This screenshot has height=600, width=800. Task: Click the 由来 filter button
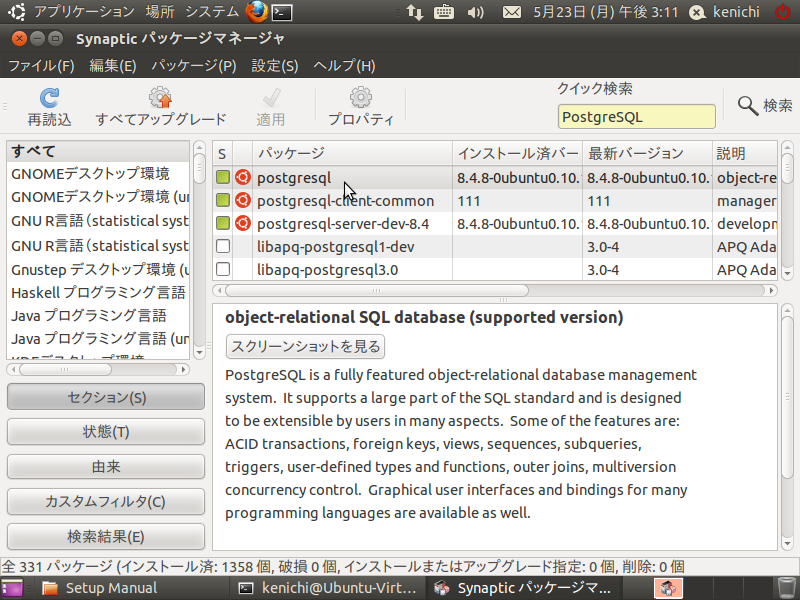click(106, 466)
